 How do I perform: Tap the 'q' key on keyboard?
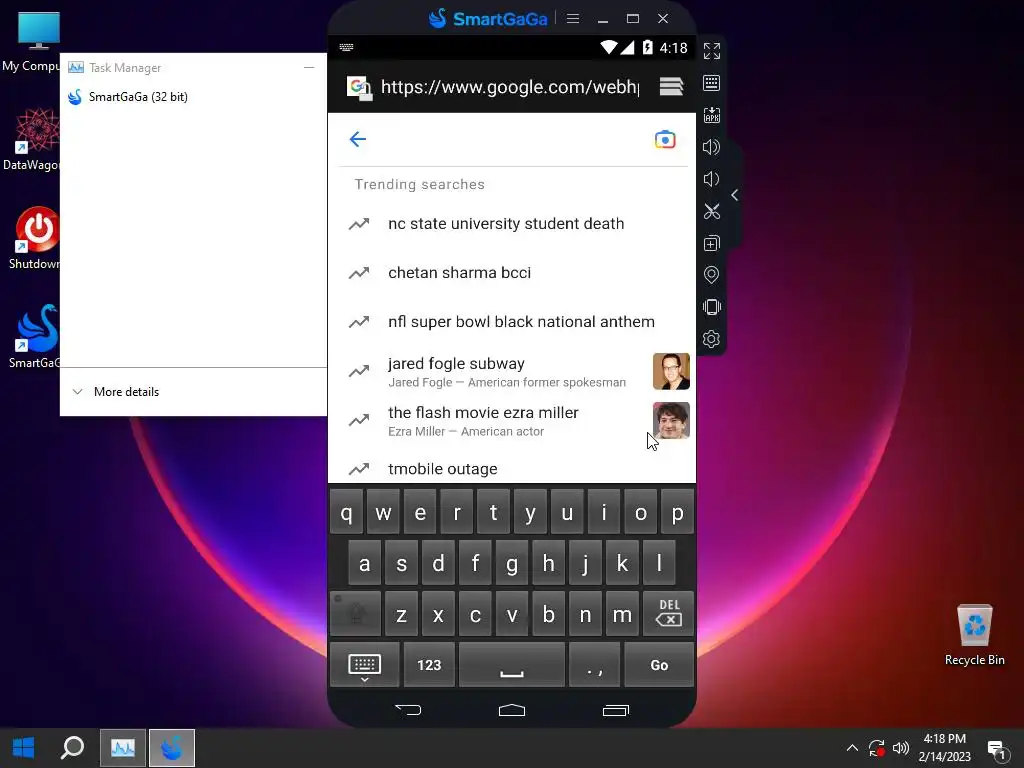(x=347, y=512)
